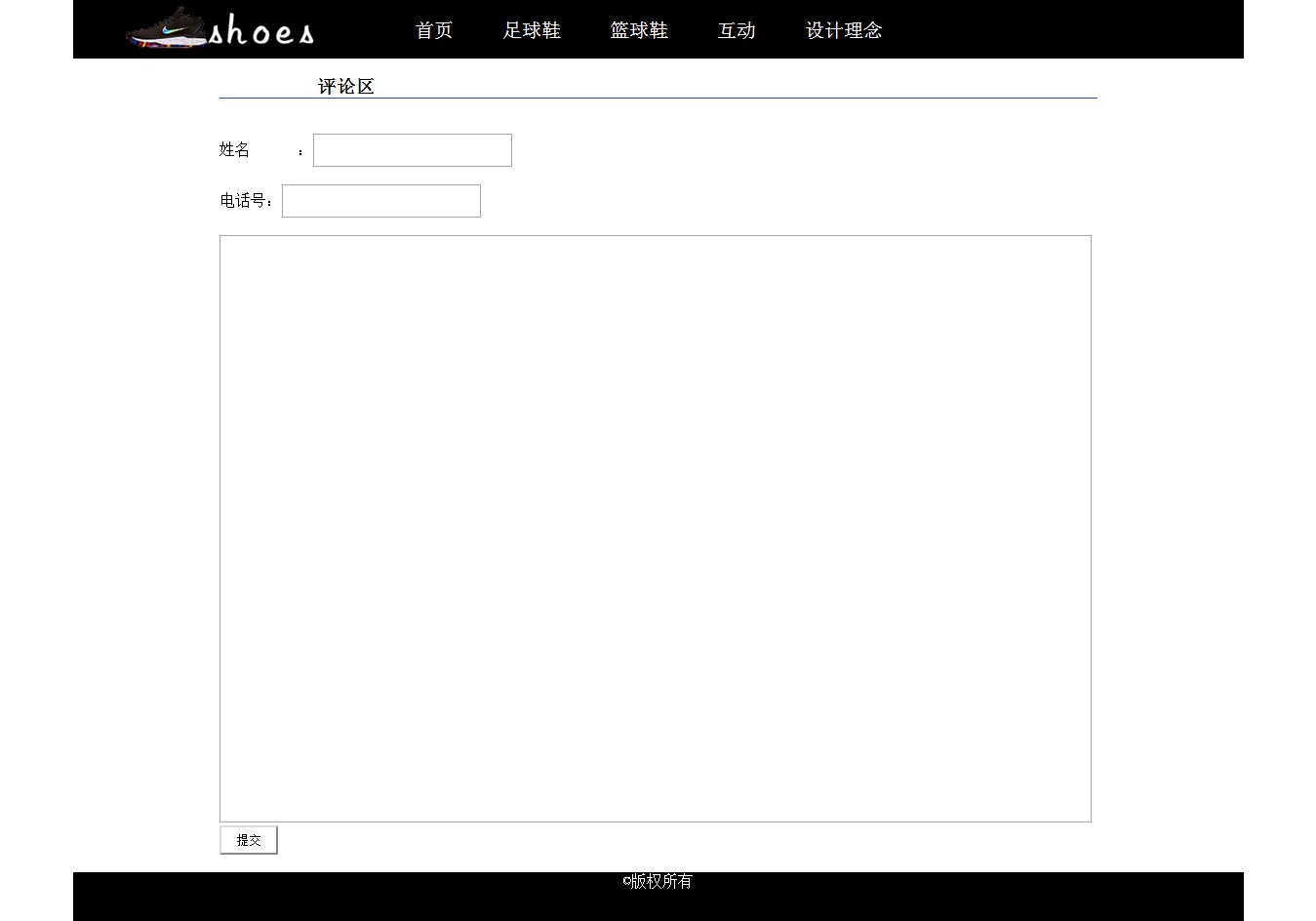Click the shoes logo image
The image size is (1316, 921).
(220, 29)
